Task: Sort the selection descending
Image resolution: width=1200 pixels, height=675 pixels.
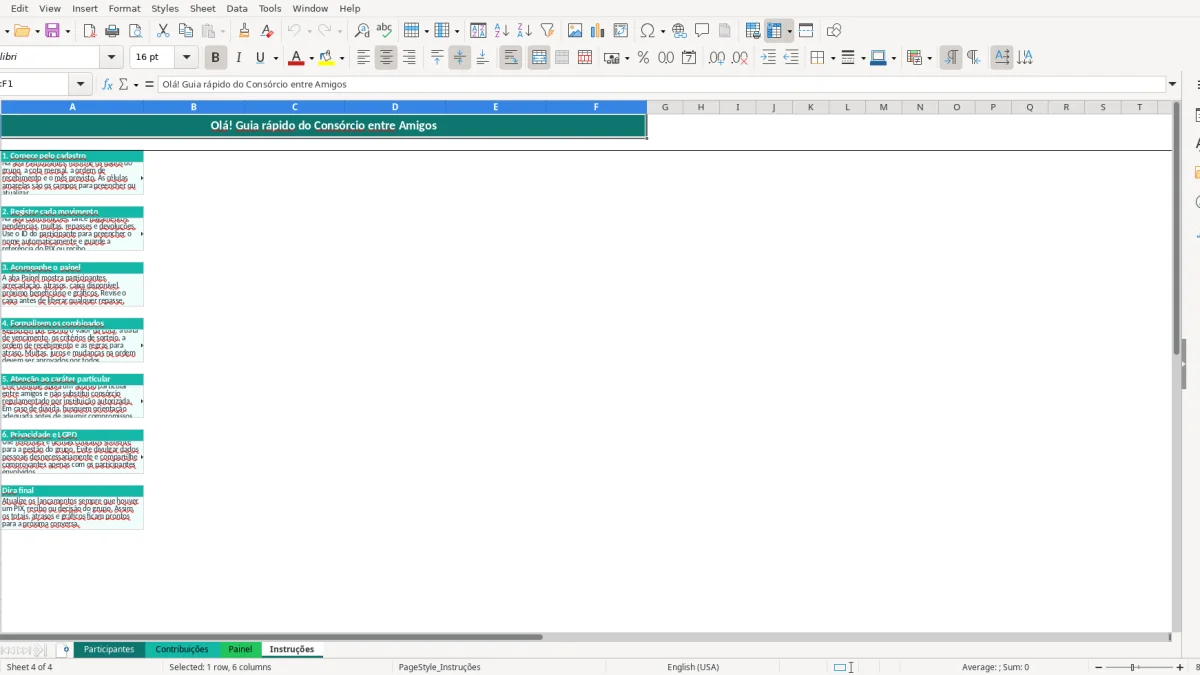Action: click(x=524, y=31)
